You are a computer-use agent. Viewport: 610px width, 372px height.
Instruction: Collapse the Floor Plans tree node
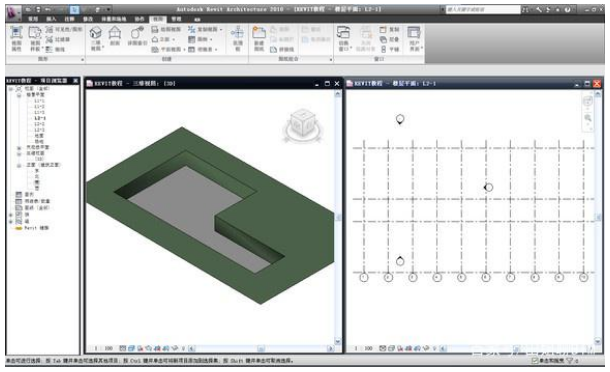click(x=19, y=95)
